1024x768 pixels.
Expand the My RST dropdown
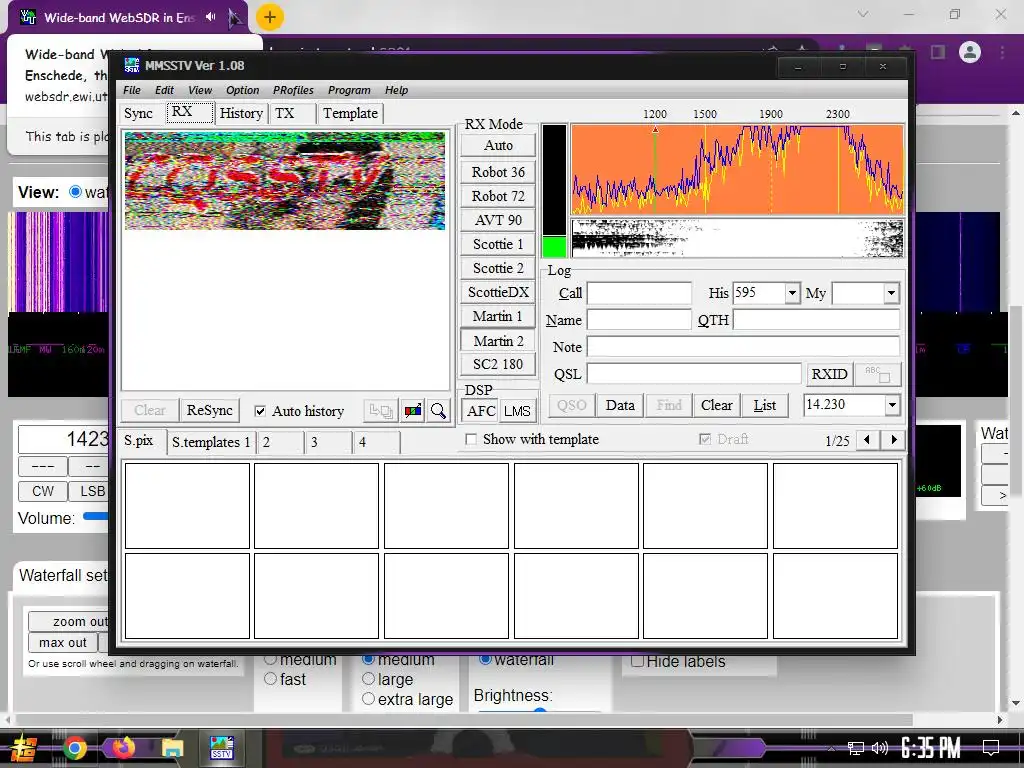[x=891, y=293]
